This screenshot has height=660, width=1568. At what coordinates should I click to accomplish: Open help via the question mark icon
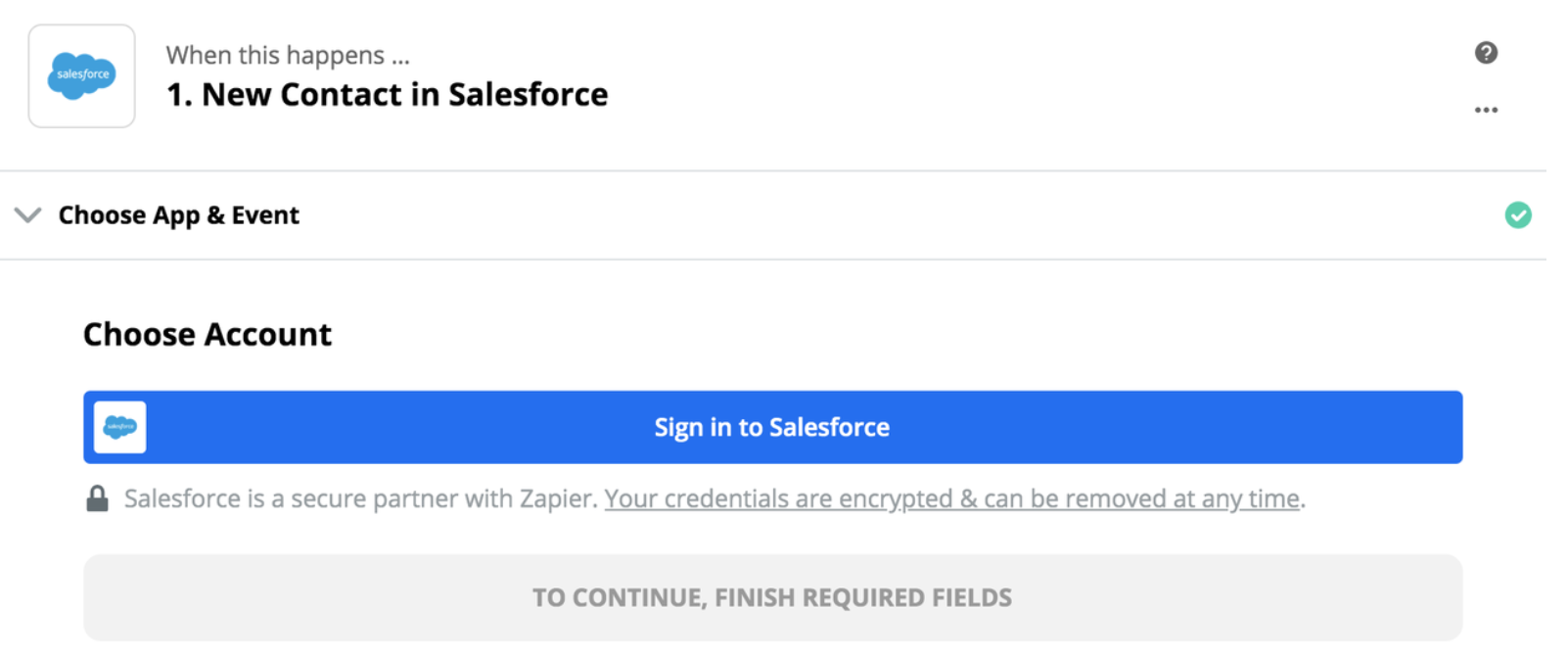pyautogui.click(x=1486, y=53)
